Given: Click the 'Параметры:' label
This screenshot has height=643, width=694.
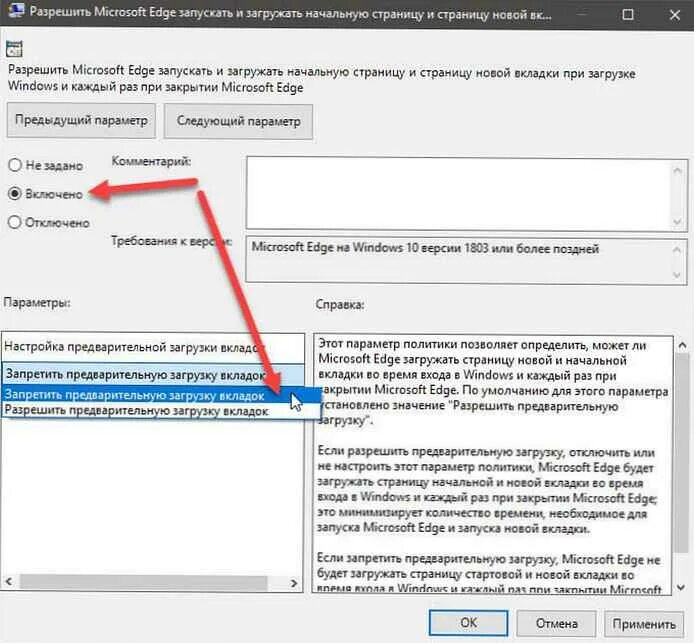Looking at the screenshot, I should [x=37, y=303].
